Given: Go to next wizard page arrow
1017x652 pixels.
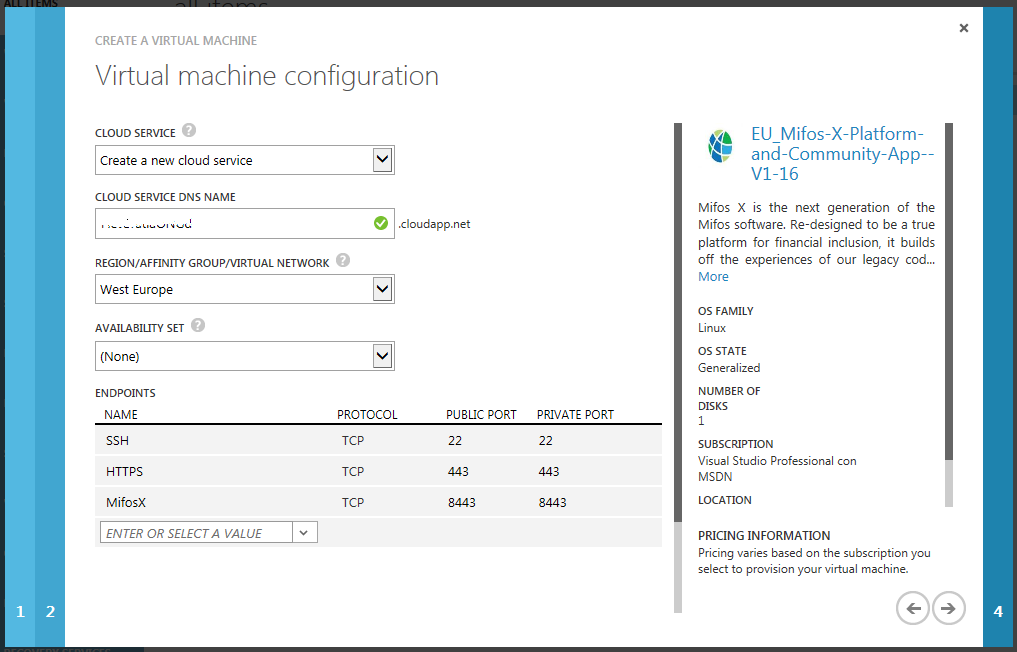Looking at the screenshot, I should [x=949, y=607].
